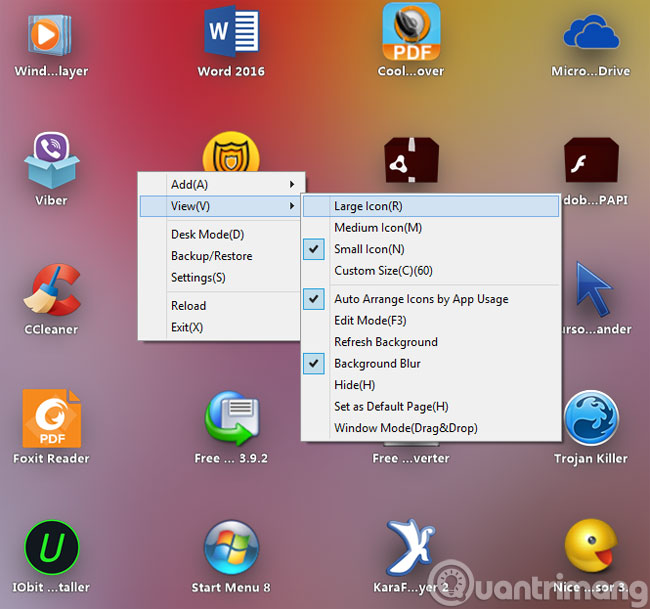Click Reload in the context menu
The height and width of the screenshot is (609, 650).
coord(220,306)
